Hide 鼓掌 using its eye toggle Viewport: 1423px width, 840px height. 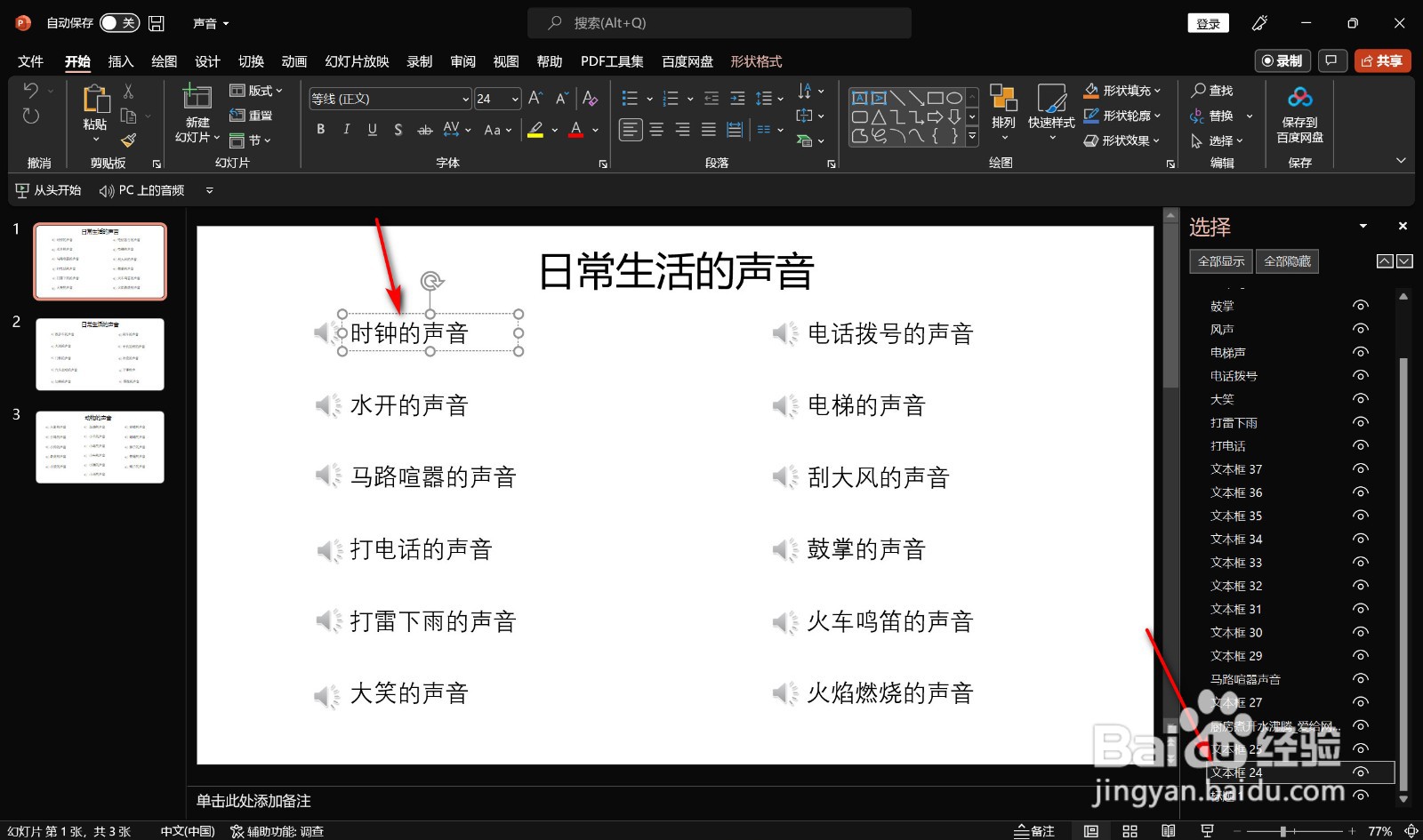(x=1361, y=305)
